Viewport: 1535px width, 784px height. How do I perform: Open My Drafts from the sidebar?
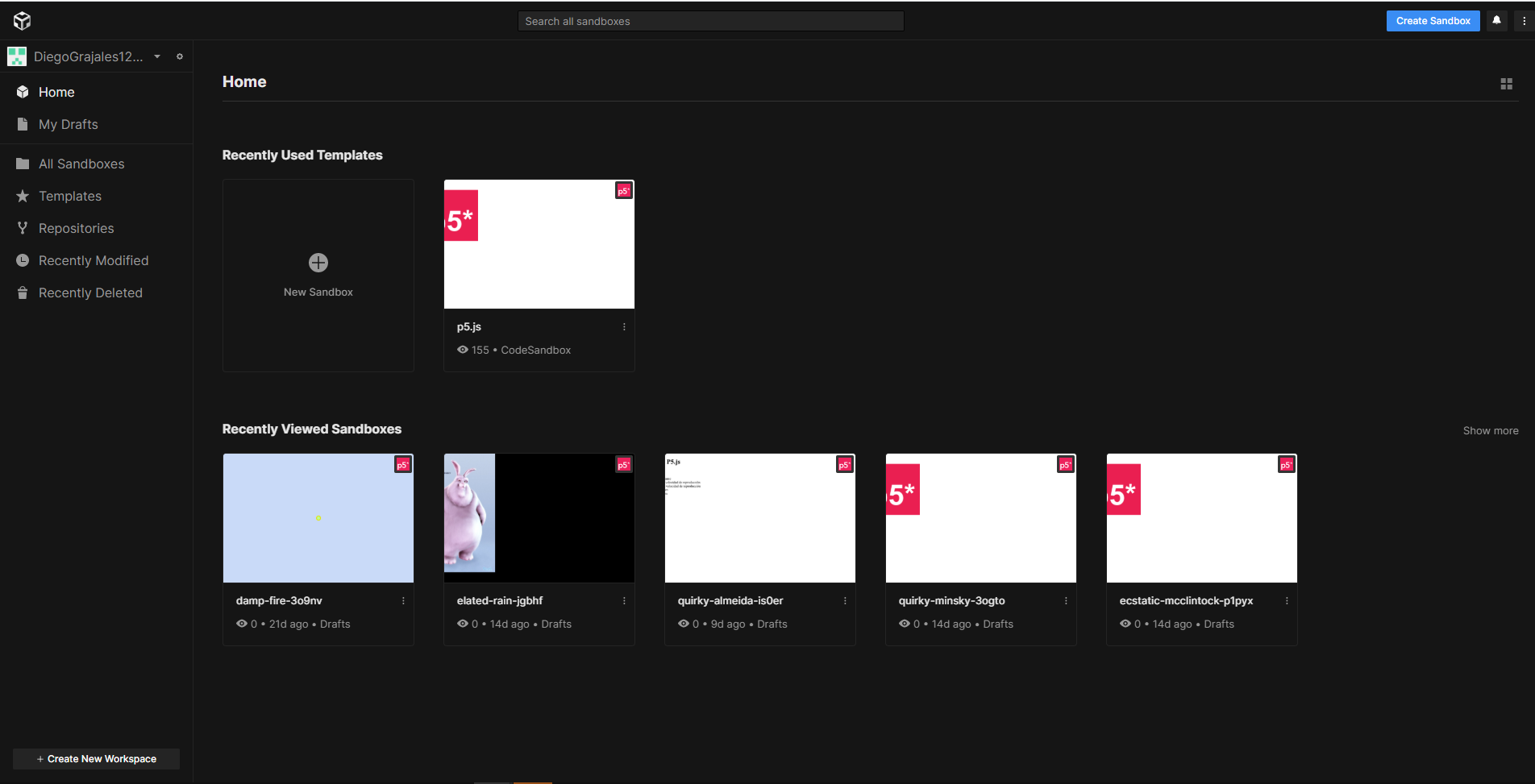(68, 124)
